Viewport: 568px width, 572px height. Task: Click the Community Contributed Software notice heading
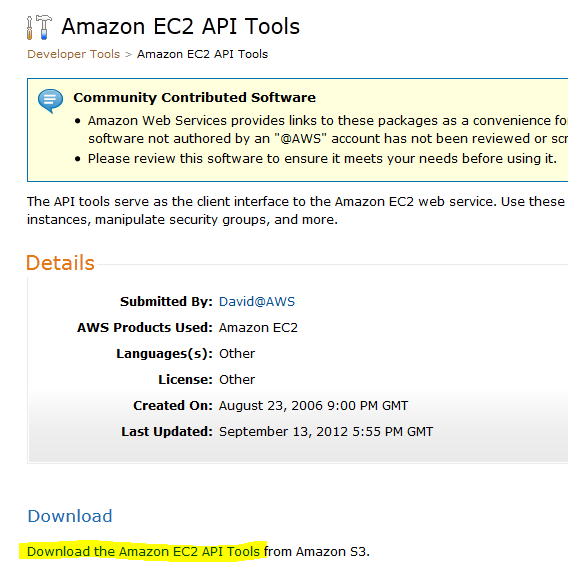[194, 97]
